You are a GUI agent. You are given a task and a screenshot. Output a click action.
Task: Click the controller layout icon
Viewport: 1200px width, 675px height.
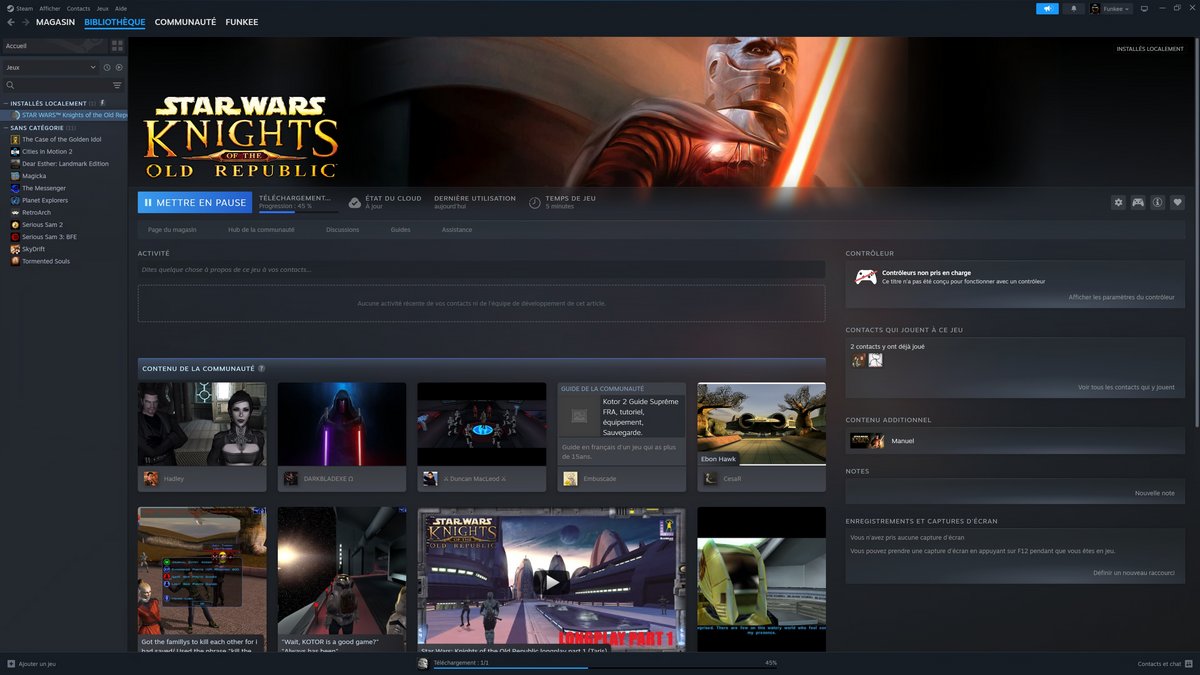(1138, 202)
